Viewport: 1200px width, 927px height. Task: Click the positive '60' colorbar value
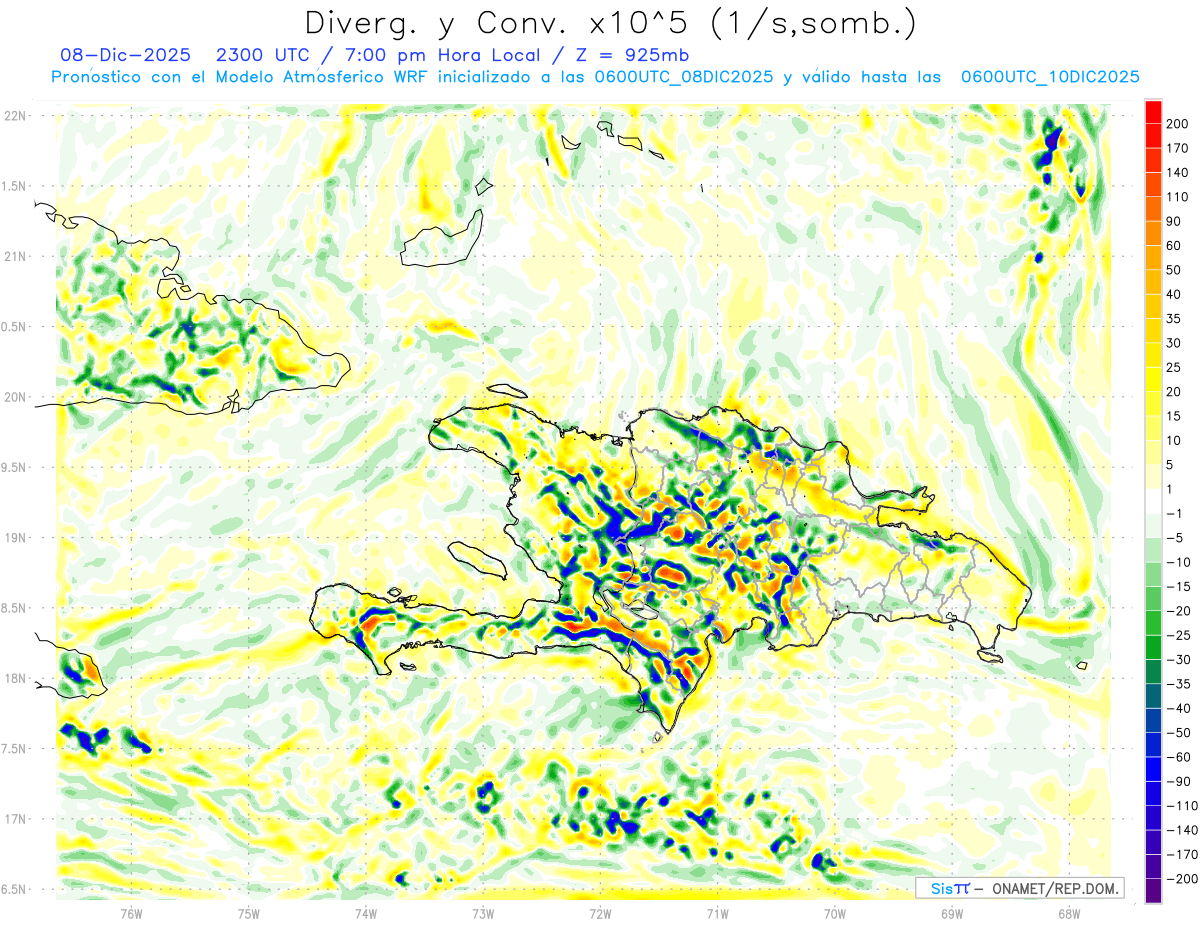coord(1175,246)
